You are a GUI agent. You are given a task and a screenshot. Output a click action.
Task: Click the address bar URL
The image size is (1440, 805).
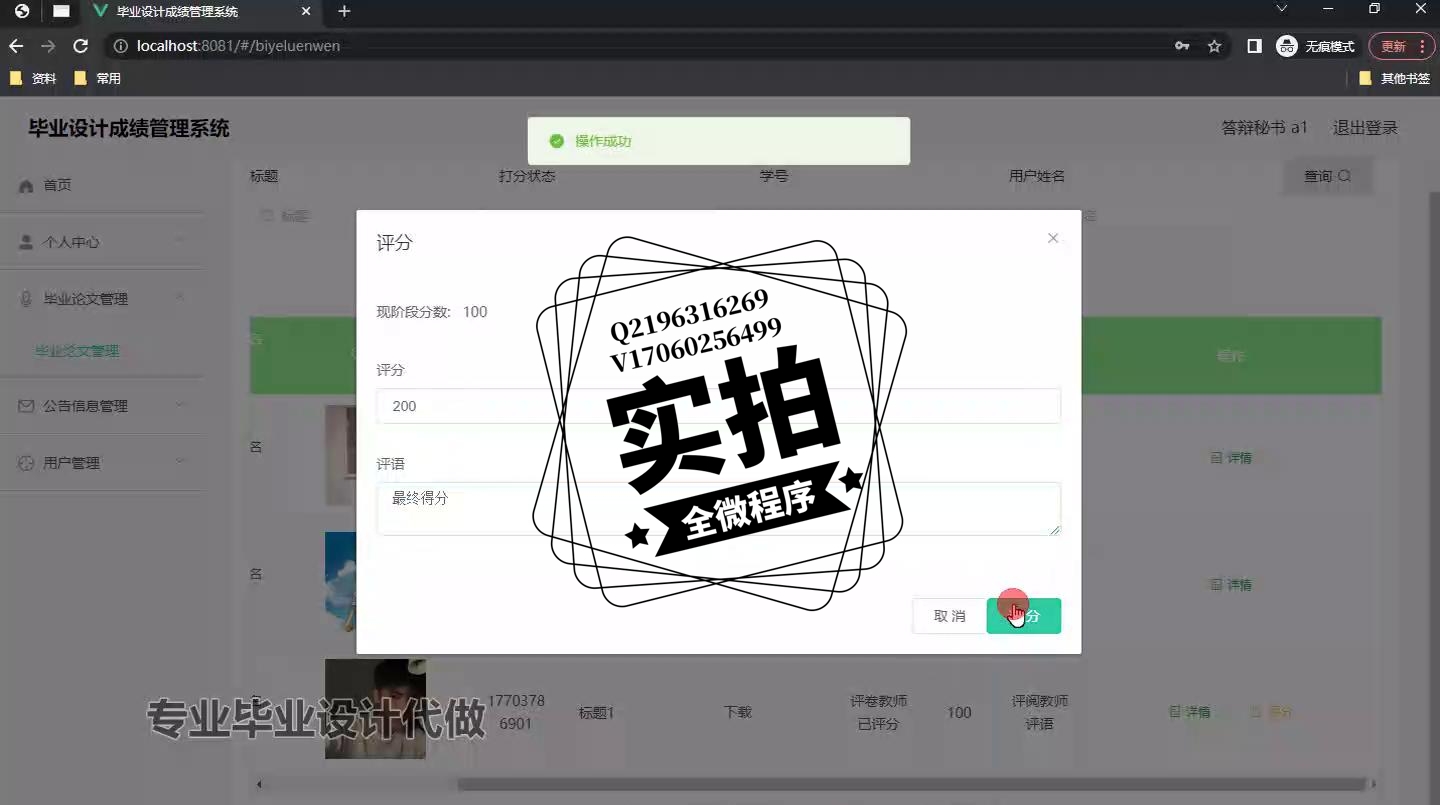tap(238, 46)
